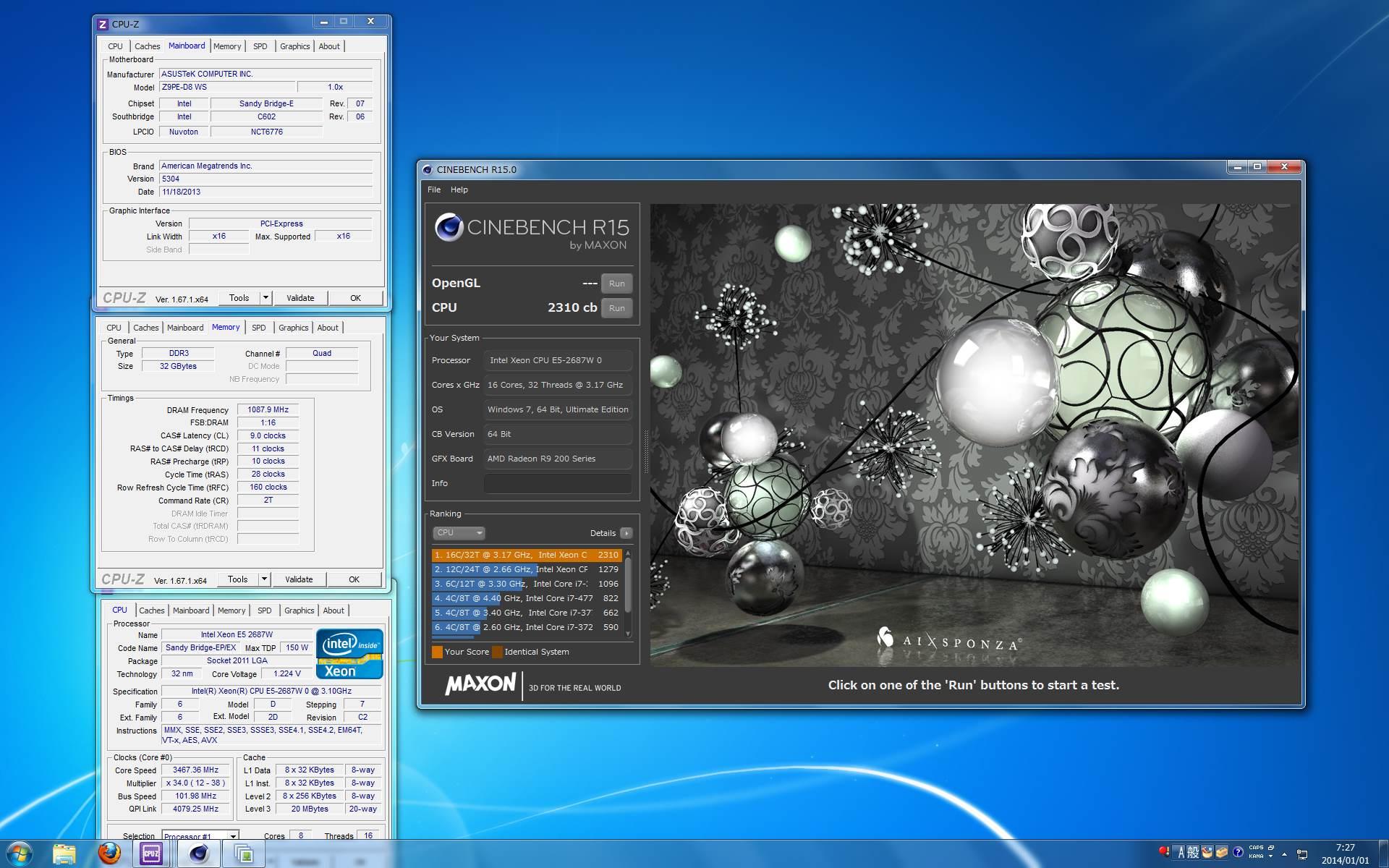Switch to Caches tab in top CPU-Z window

pyautogui.click(x=148, y=46)
